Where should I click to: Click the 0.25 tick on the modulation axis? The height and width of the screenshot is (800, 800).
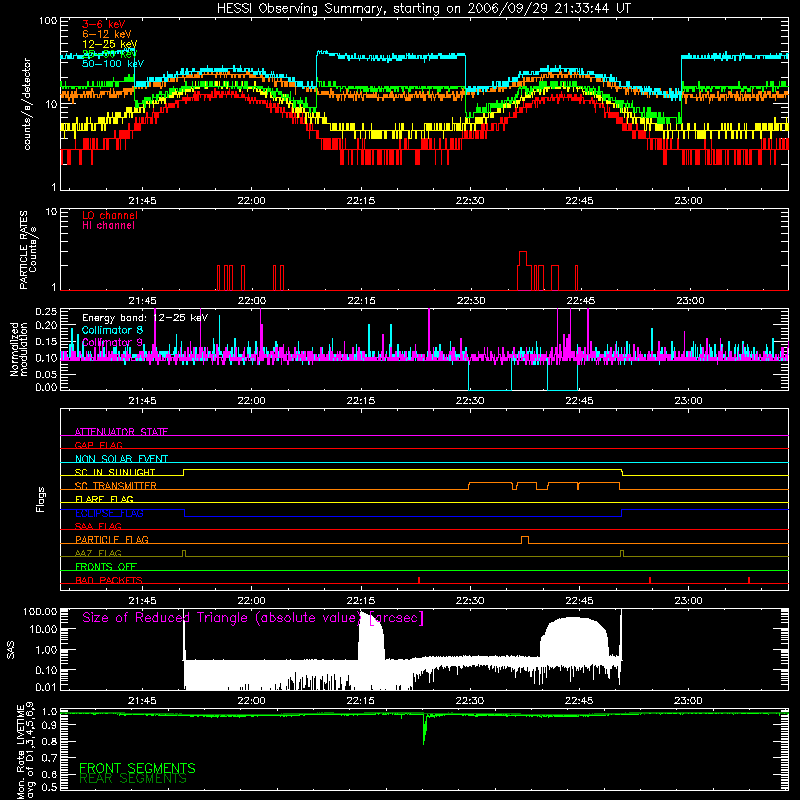(46, 311)
